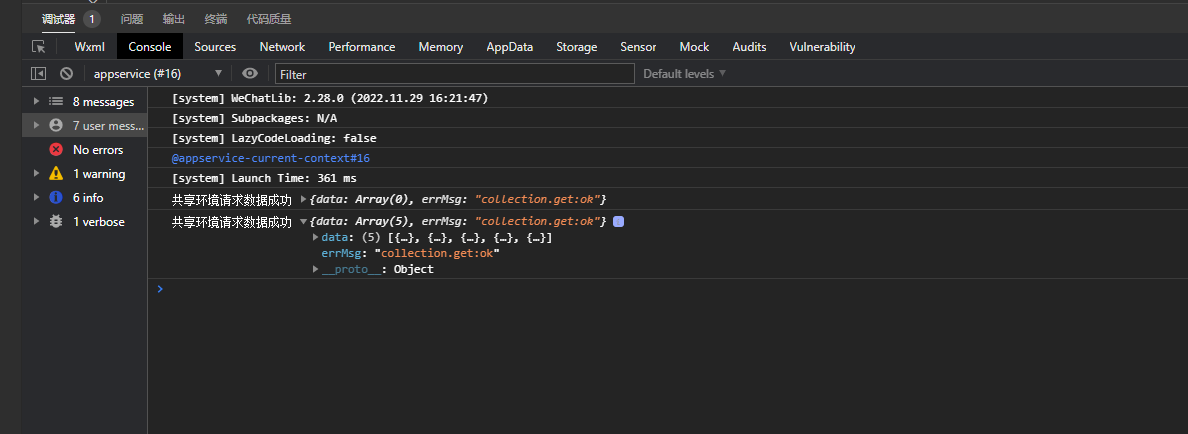1188x434 pixels.
Task: Open the appservice (#16) context dropdown
Action: click(x=157, y=73)
